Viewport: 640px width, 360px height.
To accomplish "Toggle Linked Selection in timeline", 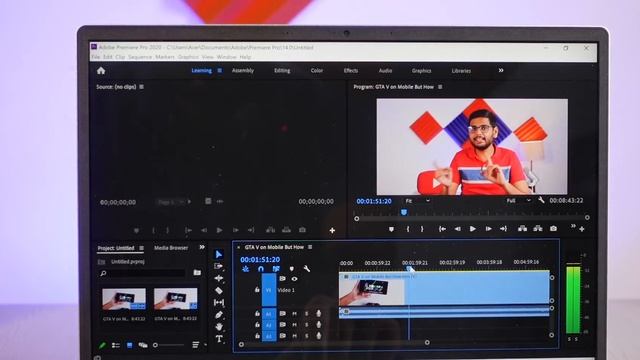I will 276,269.
